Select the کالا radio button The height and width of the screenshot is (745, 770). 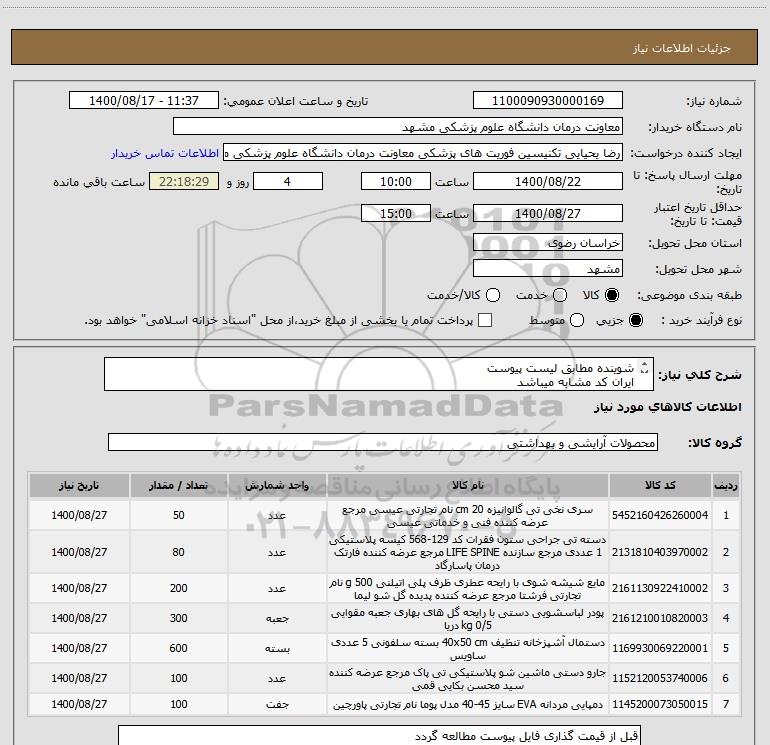[x=612, y=295]
